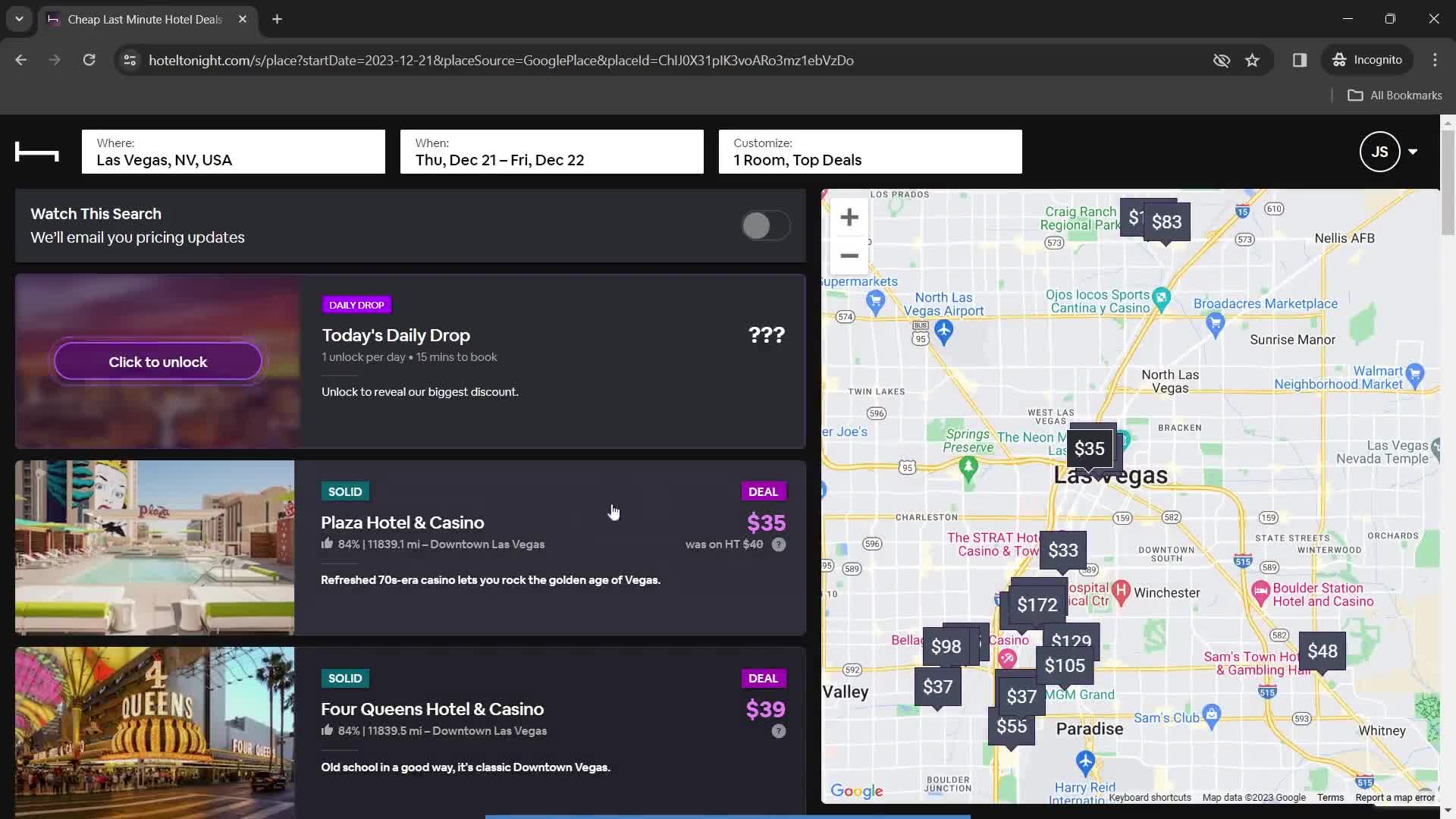Screen dimensions: 1456x819
Task: Click the Google logo on the map
Action: pyautogui.click(x=857, y=791)
